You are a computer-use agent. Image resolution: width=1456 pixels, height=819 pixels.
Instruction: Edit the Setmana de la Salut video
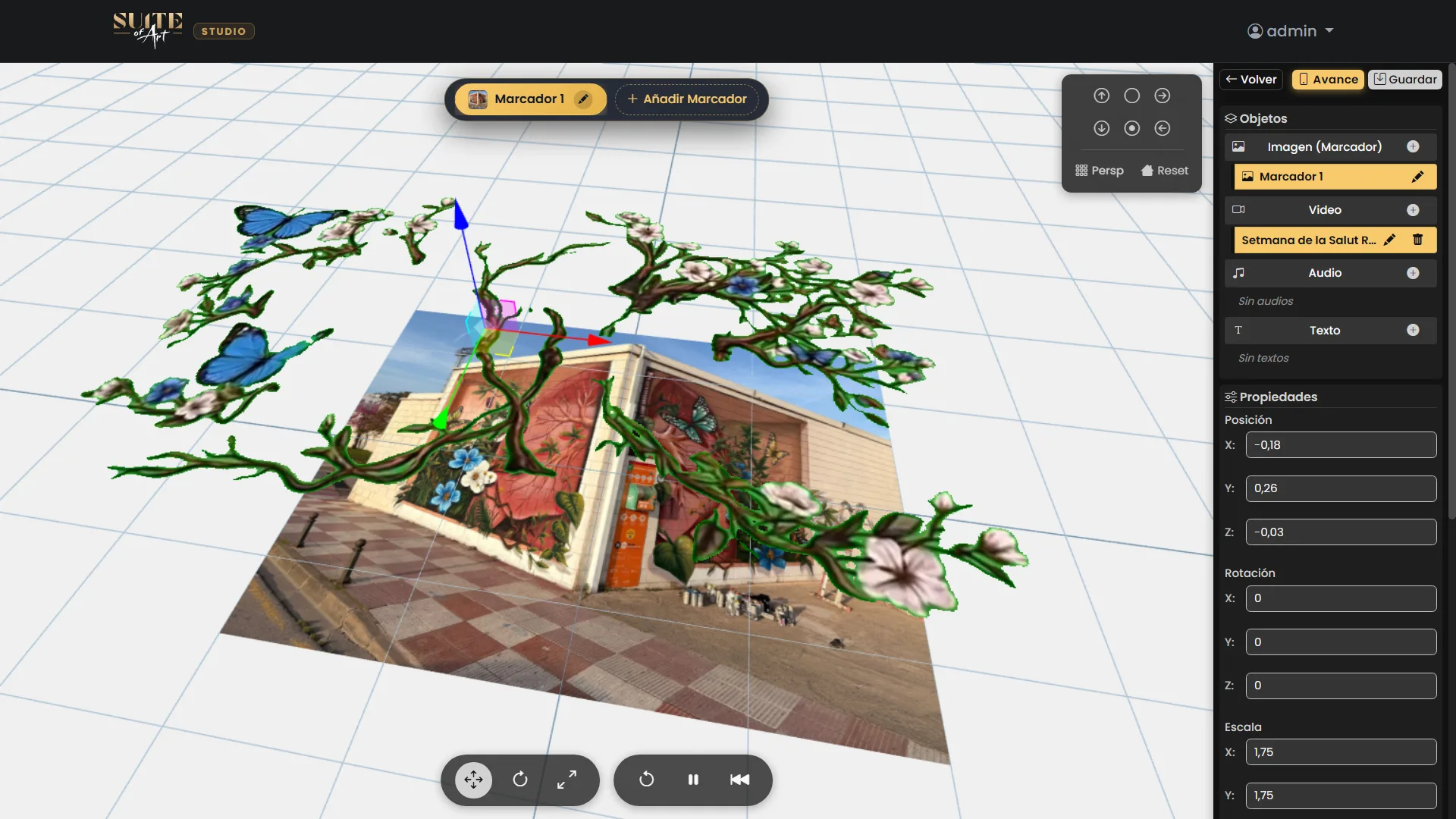1389,240
